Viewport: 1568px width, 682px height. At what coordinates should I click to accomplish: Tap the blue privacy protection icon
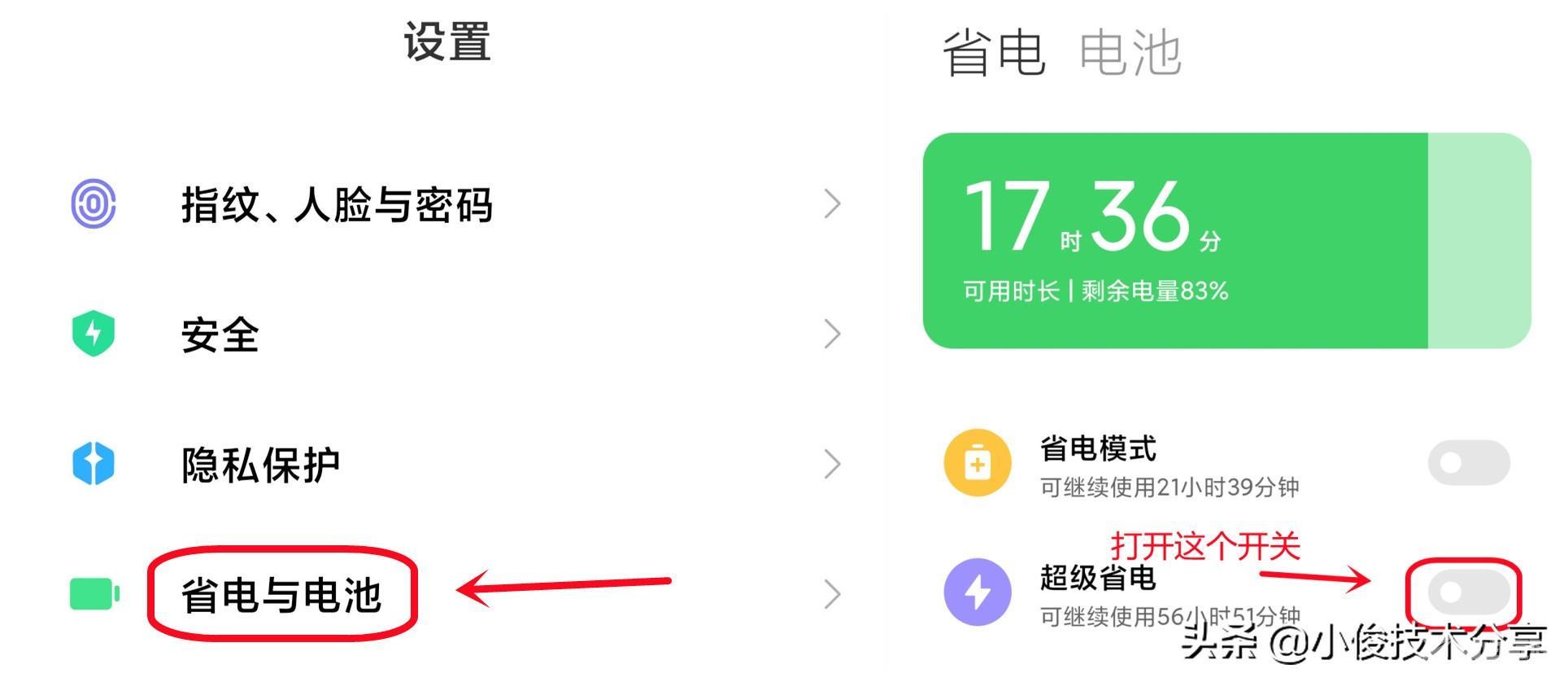tap(94, 463)
